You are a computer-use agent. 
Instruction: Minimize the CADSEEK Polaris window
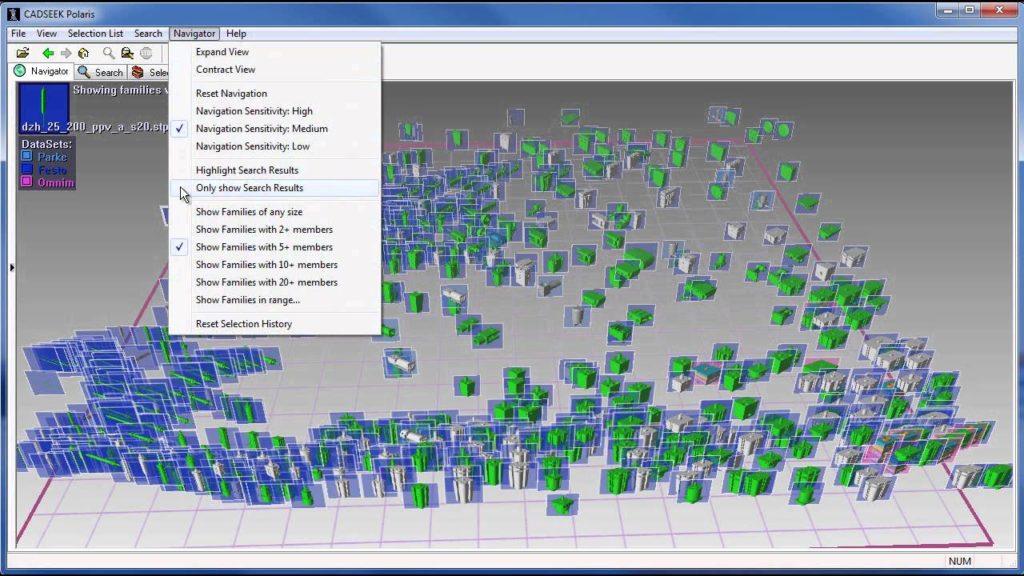click(948, 10)
